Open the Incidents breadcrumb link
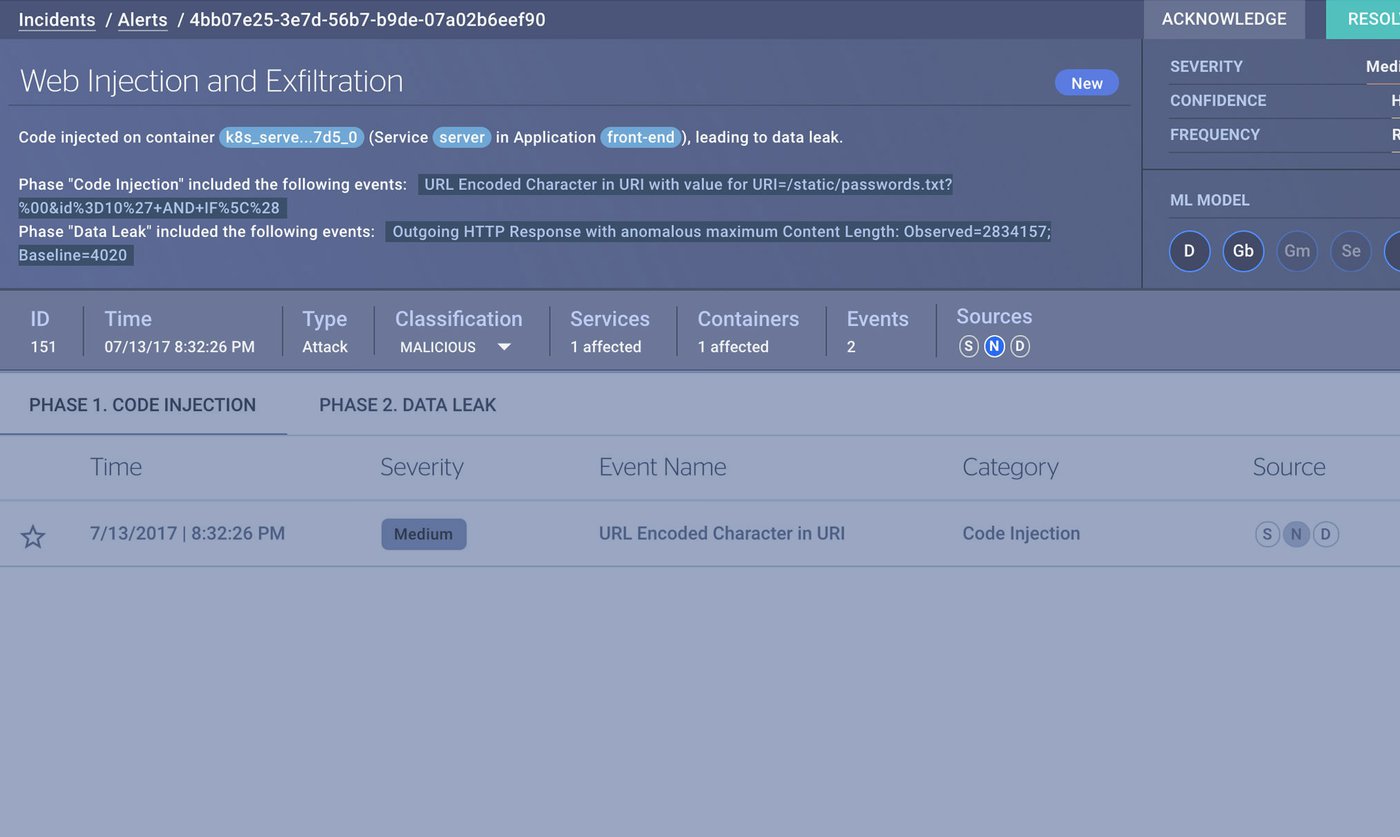 coord(57,20)
